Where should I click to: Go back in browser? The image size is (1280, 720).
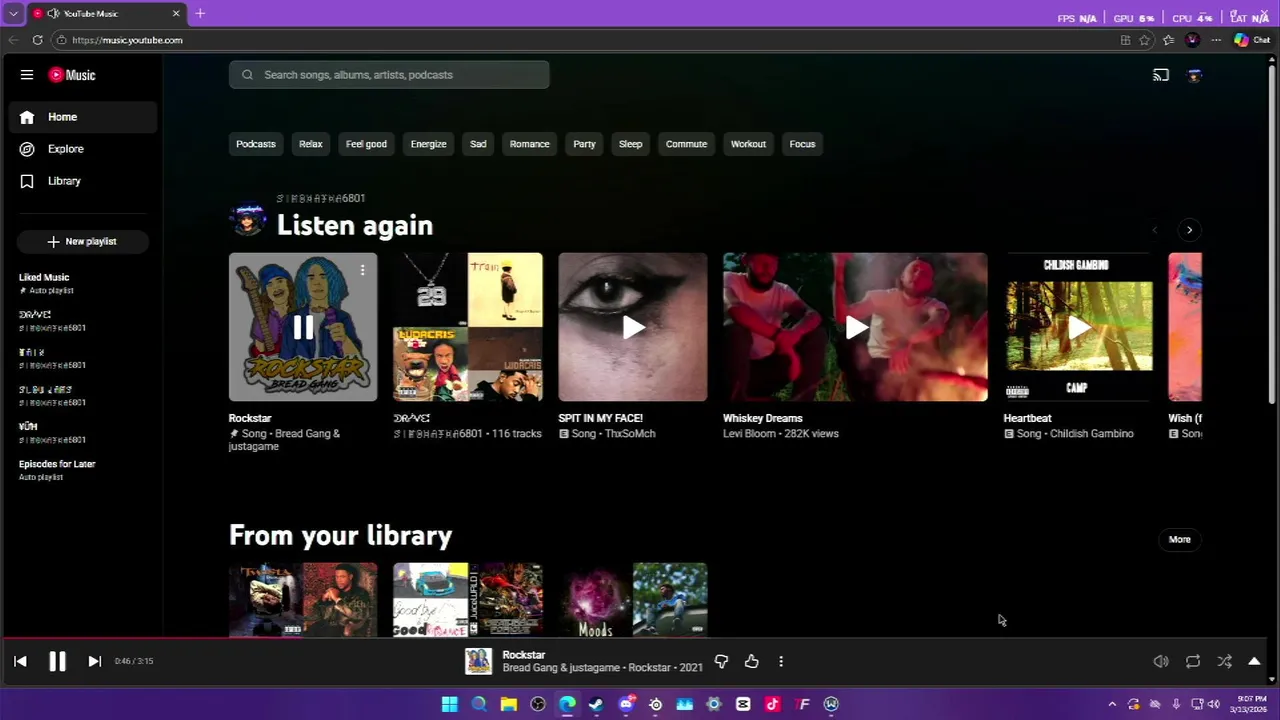pyautogui.click(x=13, y=40)
